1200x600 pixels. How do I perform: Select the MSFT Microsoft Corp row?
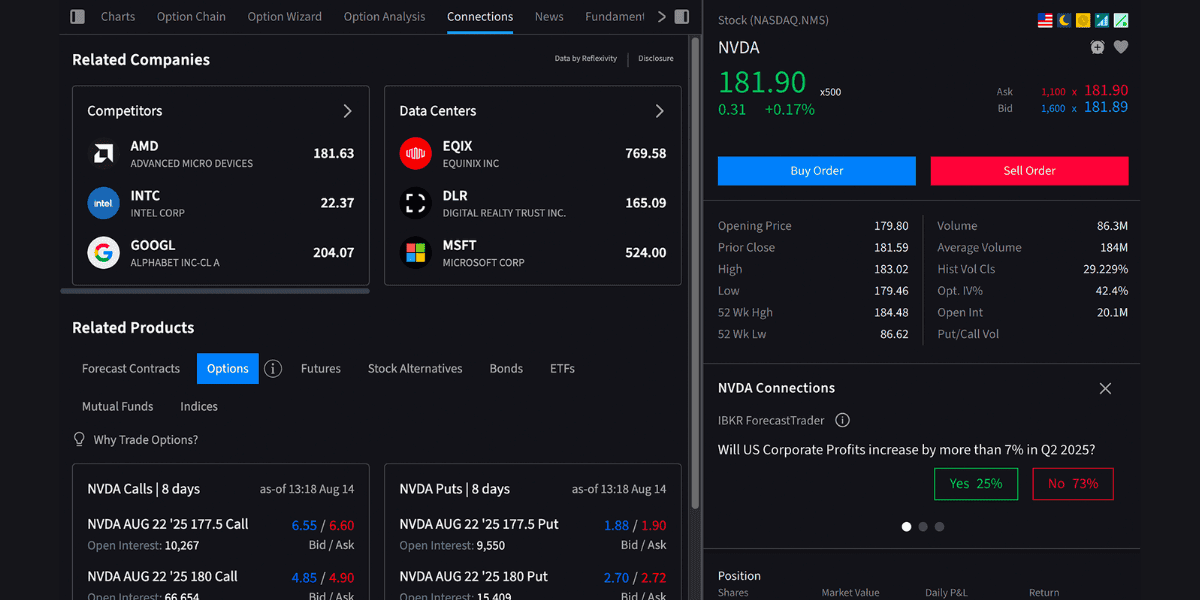click(533, 253)
